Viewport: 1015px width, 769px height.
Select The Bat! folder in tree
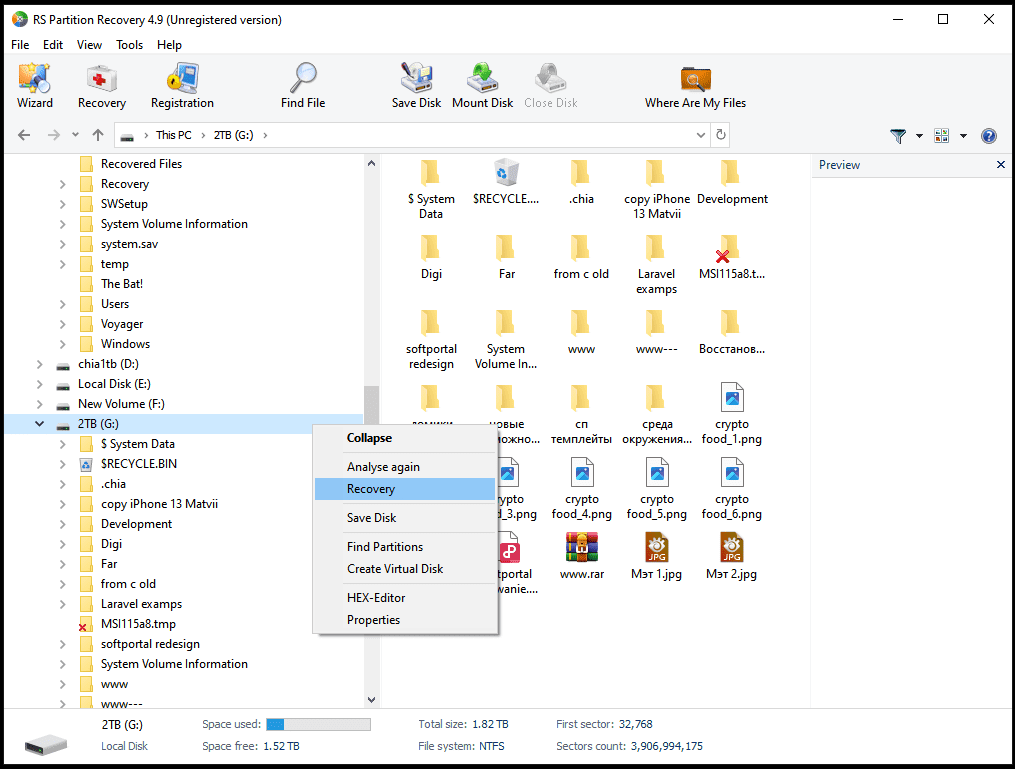[122, 284]
